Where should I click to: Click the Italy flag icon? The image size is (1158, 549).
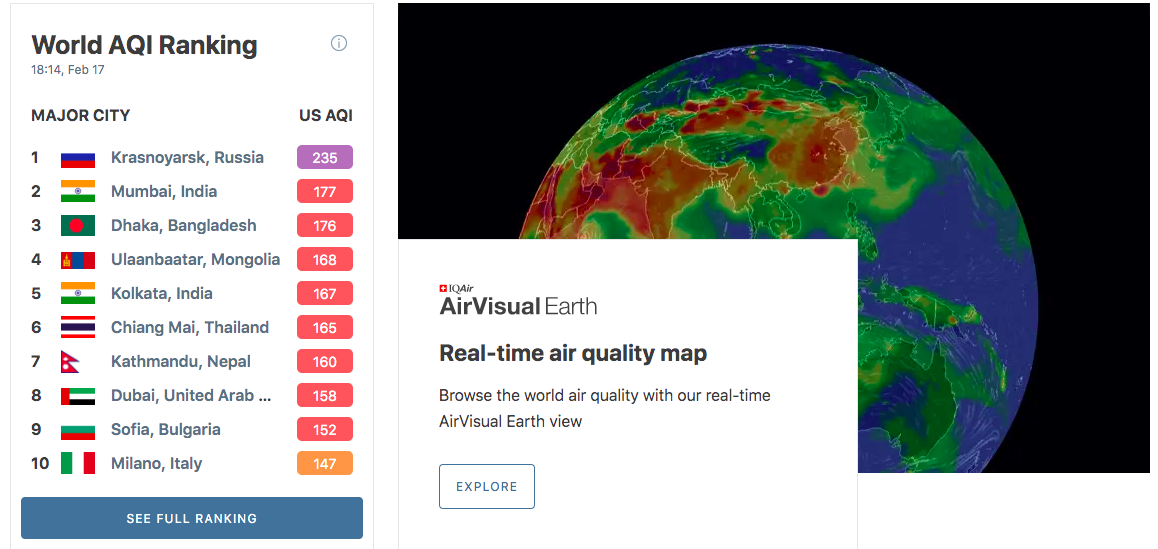point(78,463)
